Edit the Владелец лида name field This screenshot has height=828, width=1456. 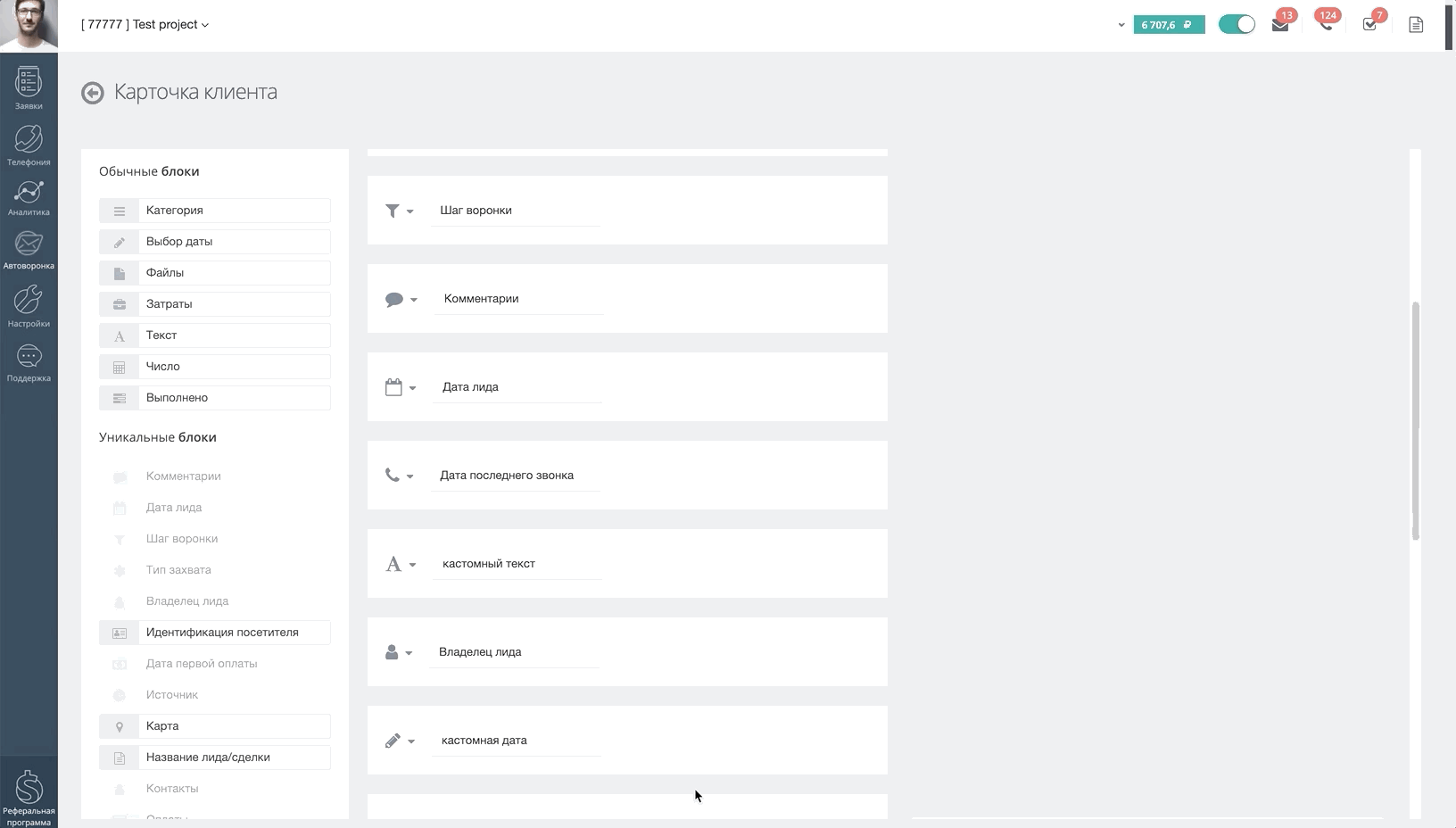tap(514, 653)
